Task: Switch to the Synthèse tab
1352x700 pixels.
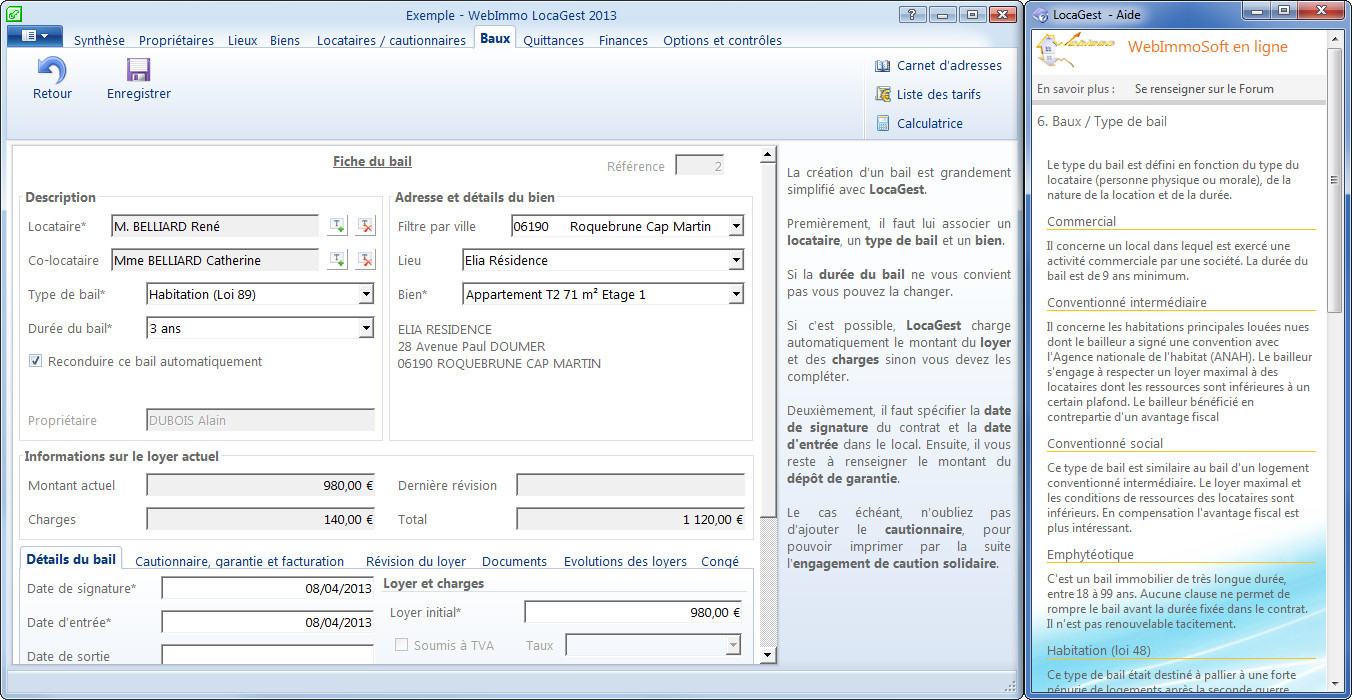Action: click(x=99, y=41)
